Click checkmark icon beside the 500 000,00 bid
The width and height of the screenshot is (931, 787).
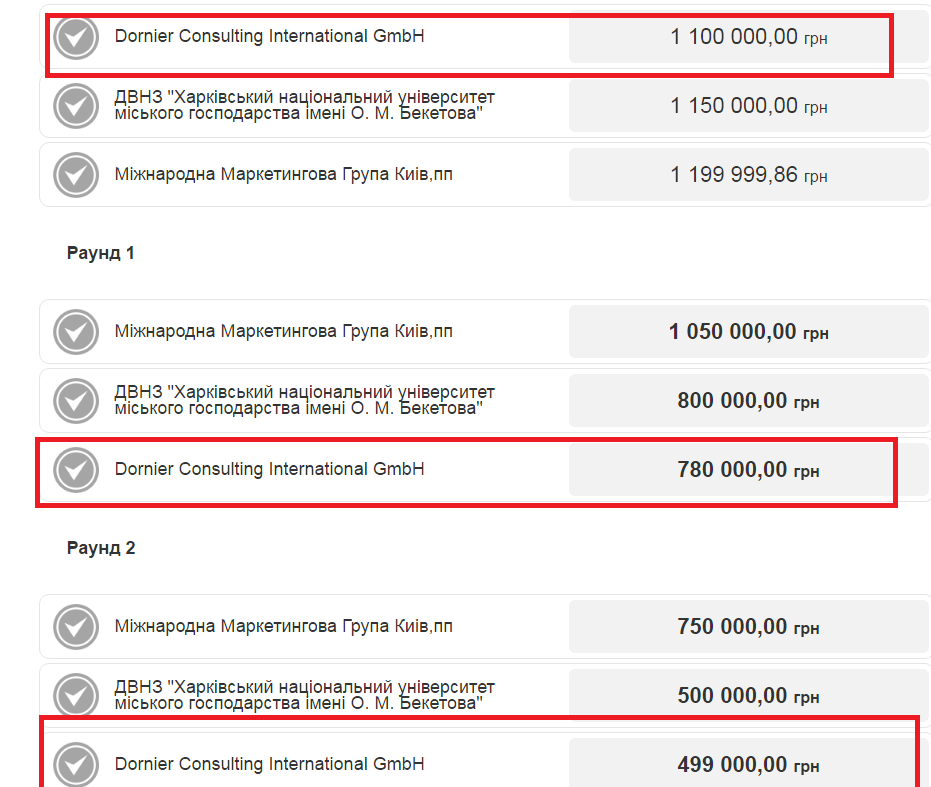point(76,695)
